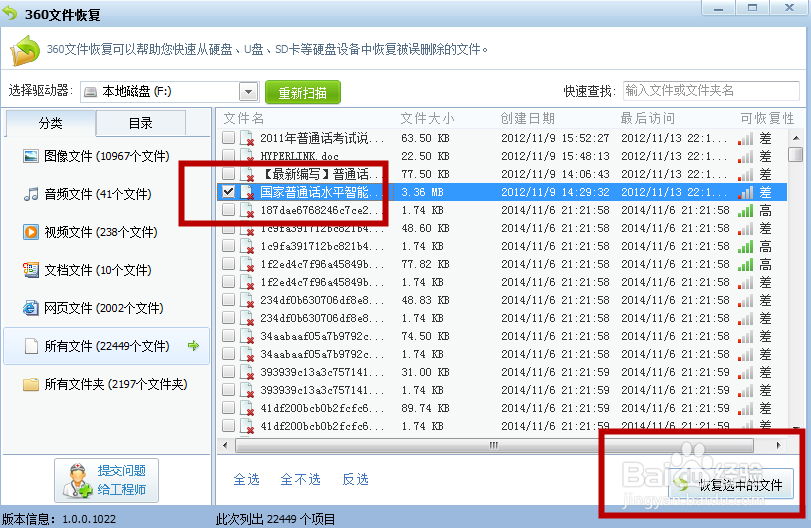Click the engineer avatar icon
The image size is (811, 528).
(x=77, y=480)
